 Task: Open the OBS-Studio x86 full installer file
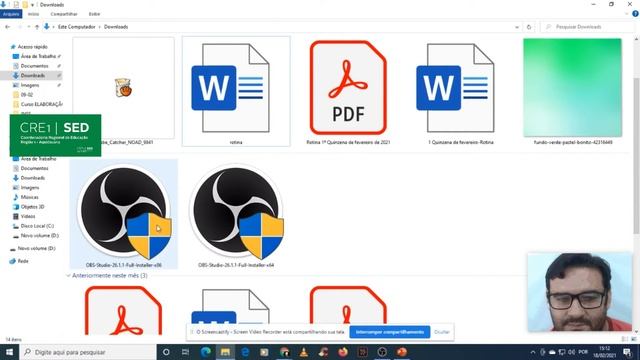click(124, 214)
